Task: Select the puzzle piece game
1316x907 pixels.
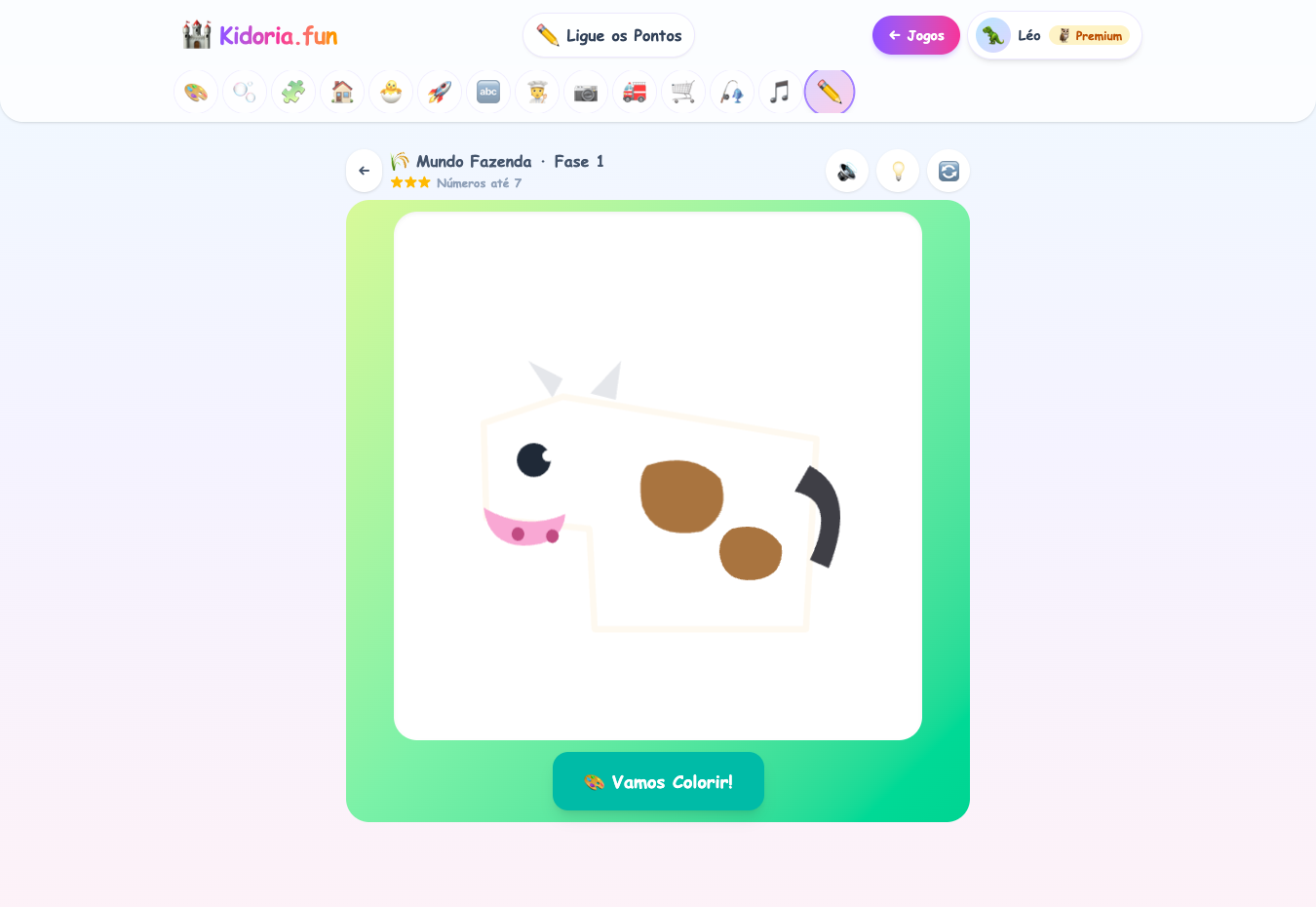Action: tap(293, 92)
